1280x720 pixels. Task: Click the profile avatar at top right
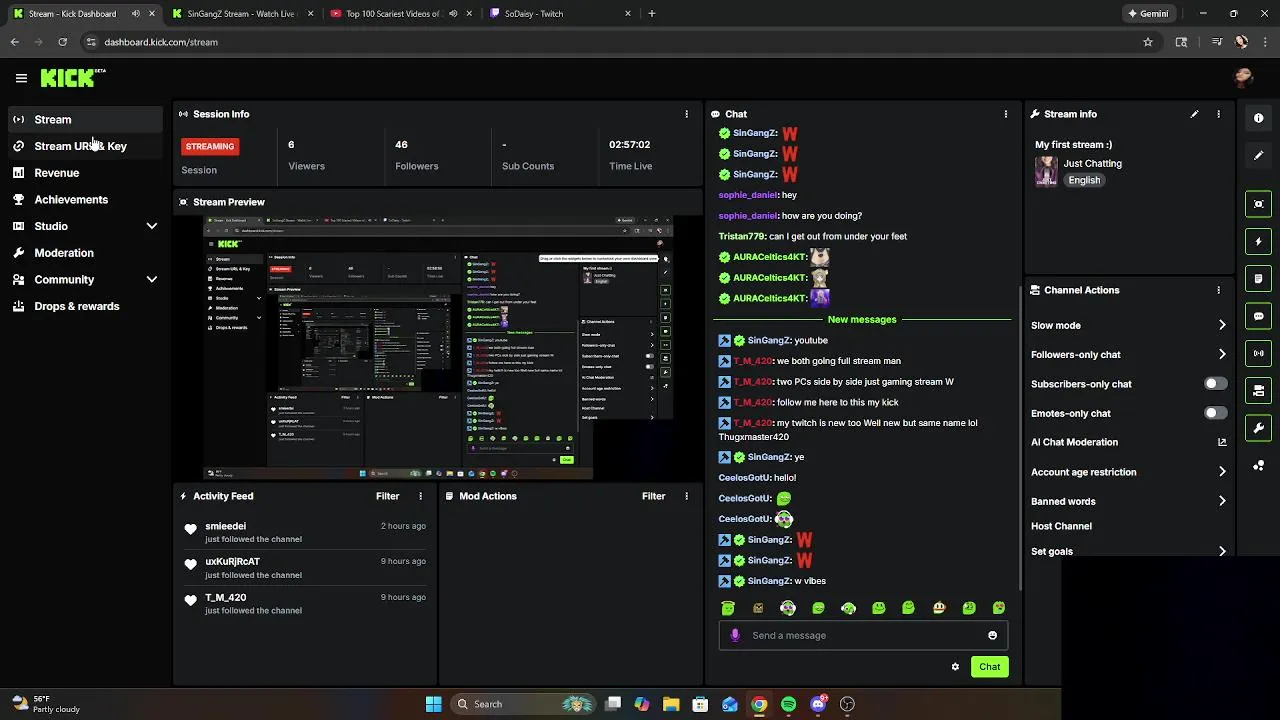coord(1243,77)
